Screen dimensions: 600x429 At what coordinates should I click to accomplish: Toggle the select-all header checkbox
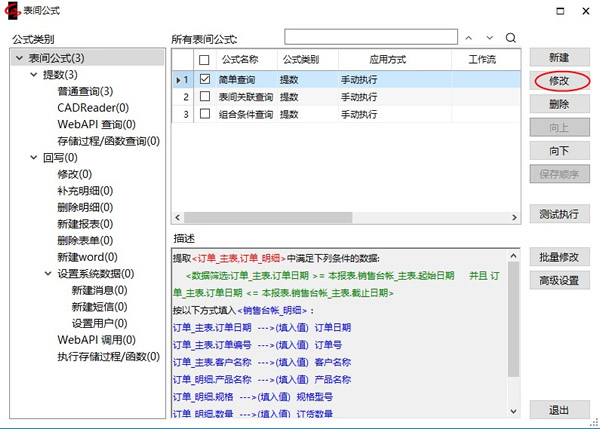[205, 60]
